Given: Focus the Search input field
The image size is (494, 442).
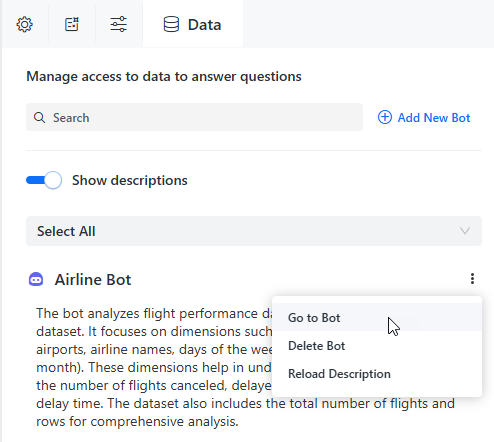Looking at the screenshot, I should (194, 117).
